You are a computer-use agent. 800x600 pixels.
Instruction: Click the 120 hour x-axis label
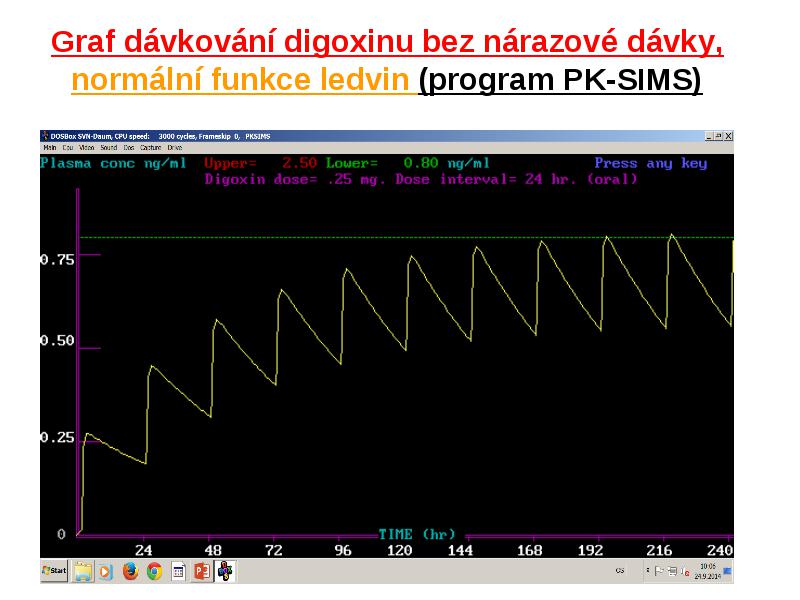tap(399, 550)
